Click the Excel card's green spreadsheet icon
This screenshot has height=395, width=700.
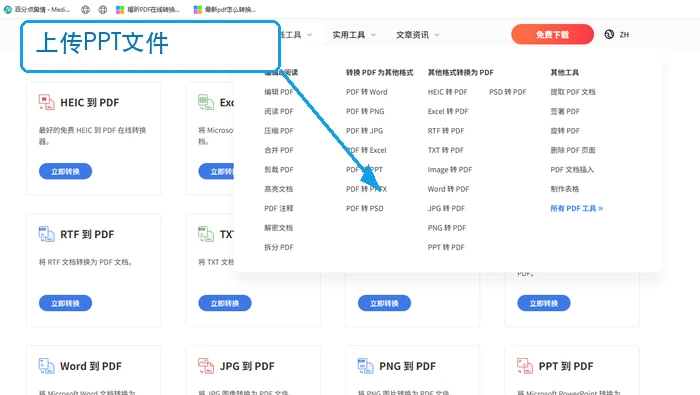tap(206, 102)
